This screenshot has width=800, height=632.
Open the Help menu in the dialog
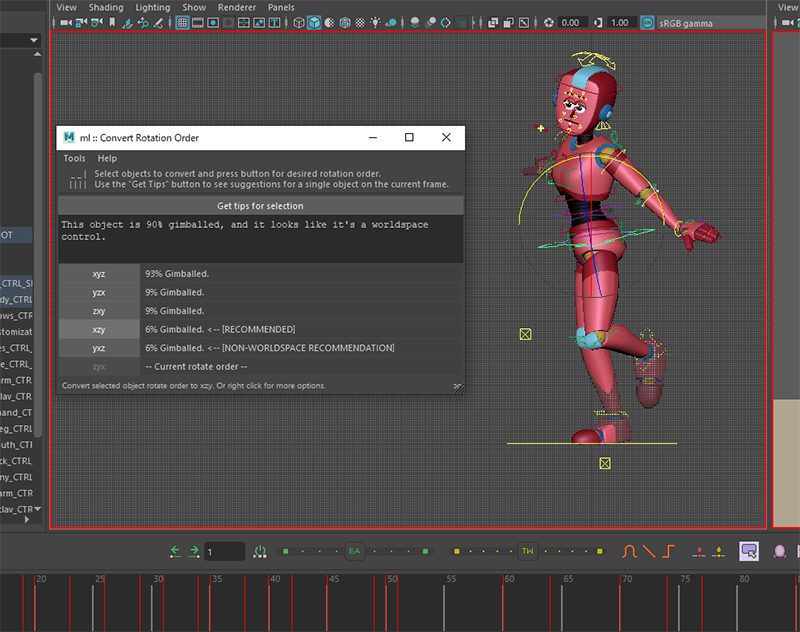click(107, 158)
